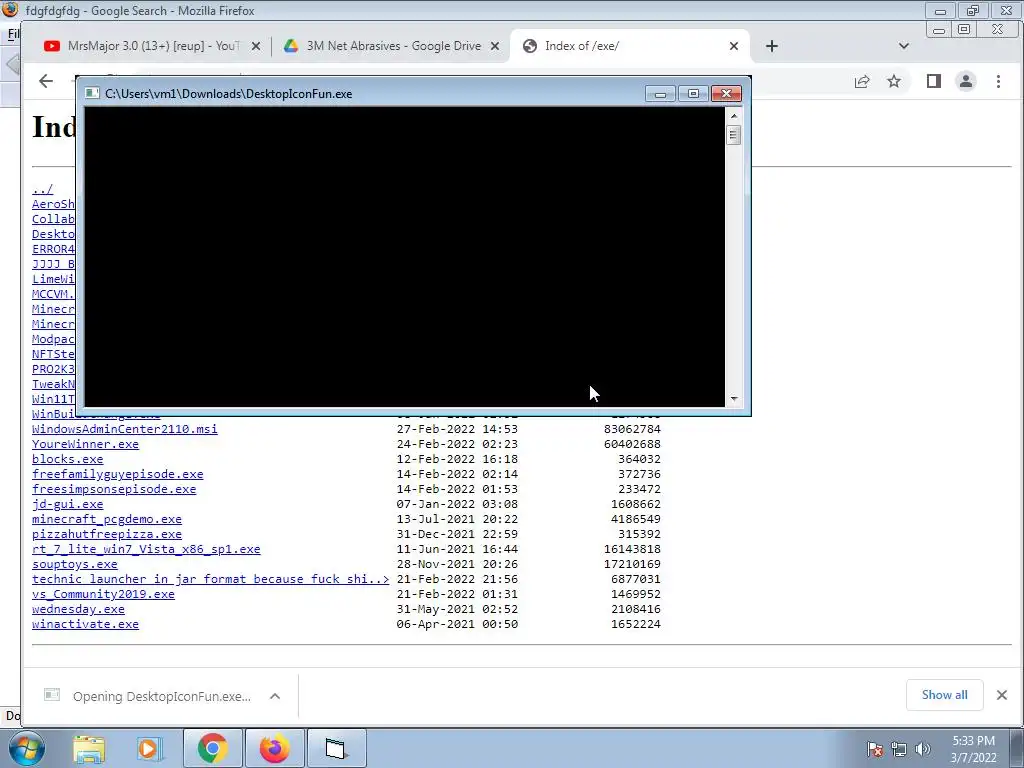1024x768 pixels.
Task: Close the 3M Net Abrasives tab
Action: click(495, 46)
